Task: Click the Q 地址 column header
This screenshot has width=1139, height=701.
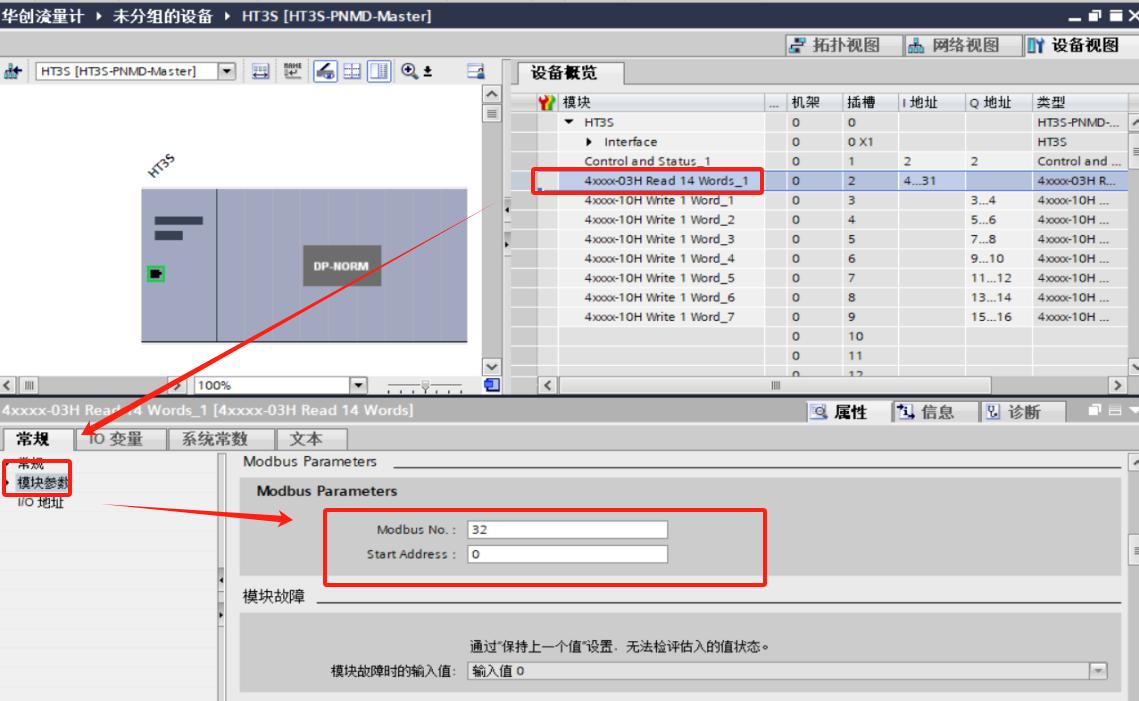Action: pos(997,102)
